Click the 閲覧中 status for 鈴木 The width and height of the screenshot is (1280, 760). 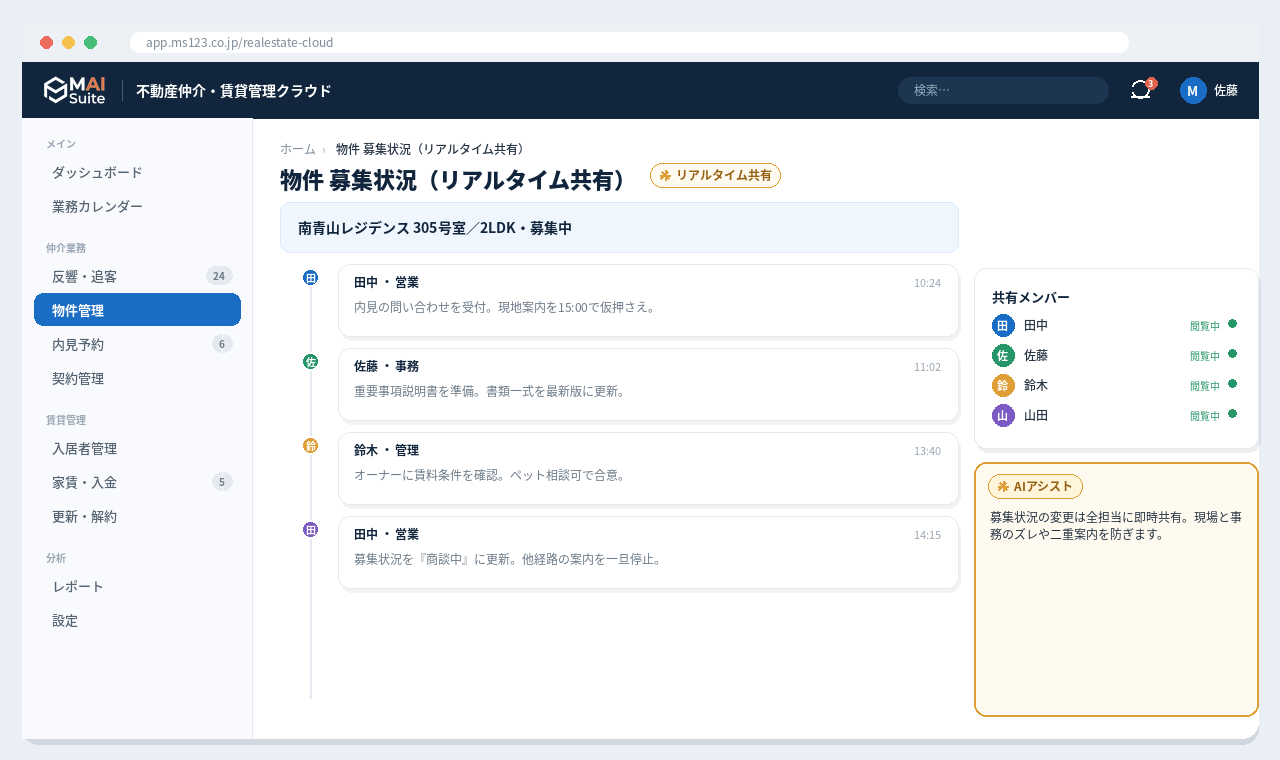coord(1205,386)
